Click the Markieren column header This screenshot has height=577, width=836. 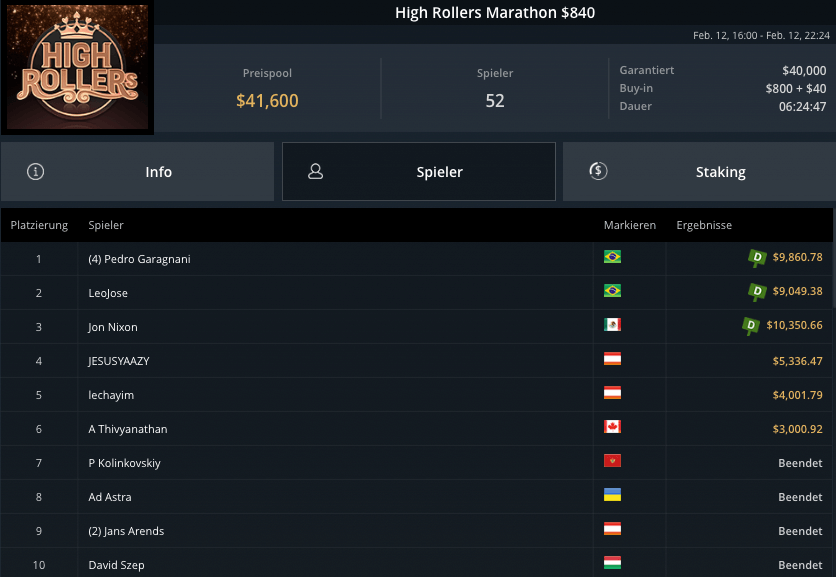coord(629,225)
